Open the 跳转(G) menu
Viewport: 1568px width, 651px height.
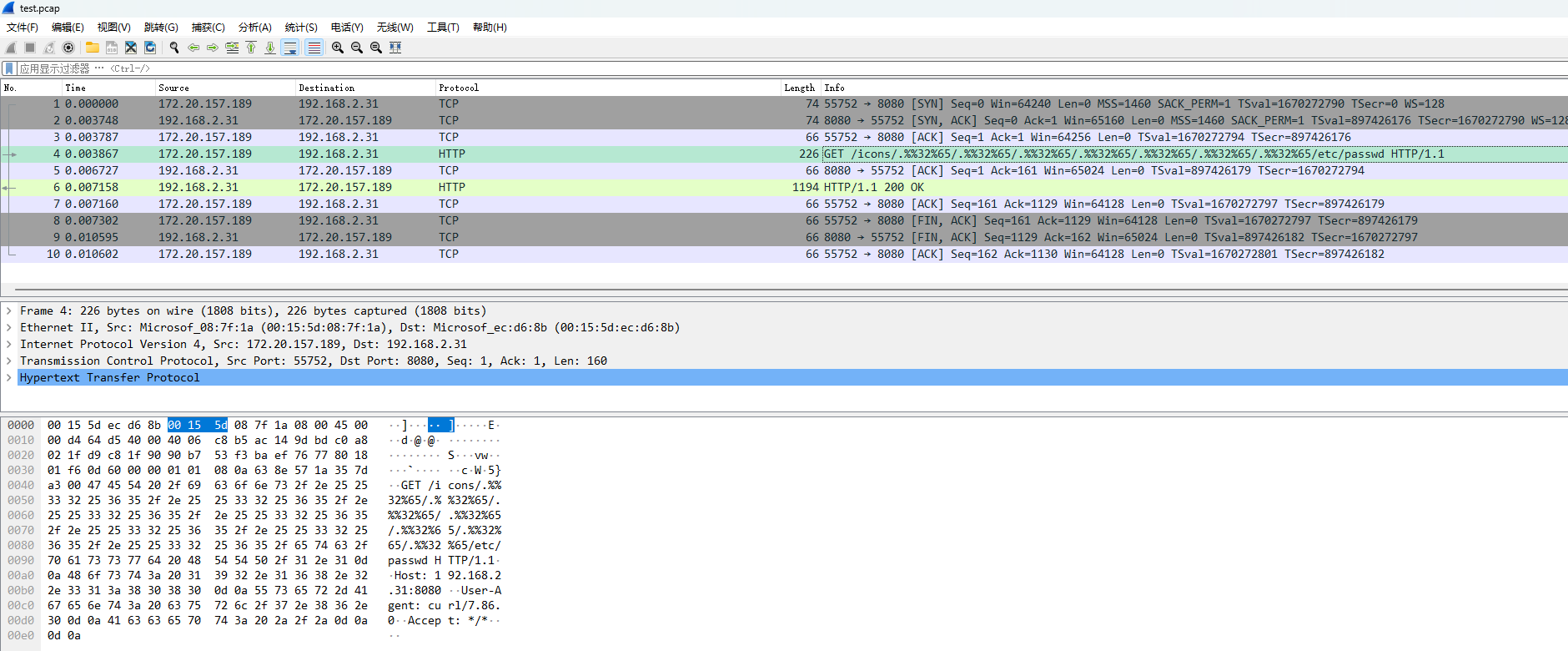pos(161,28)
